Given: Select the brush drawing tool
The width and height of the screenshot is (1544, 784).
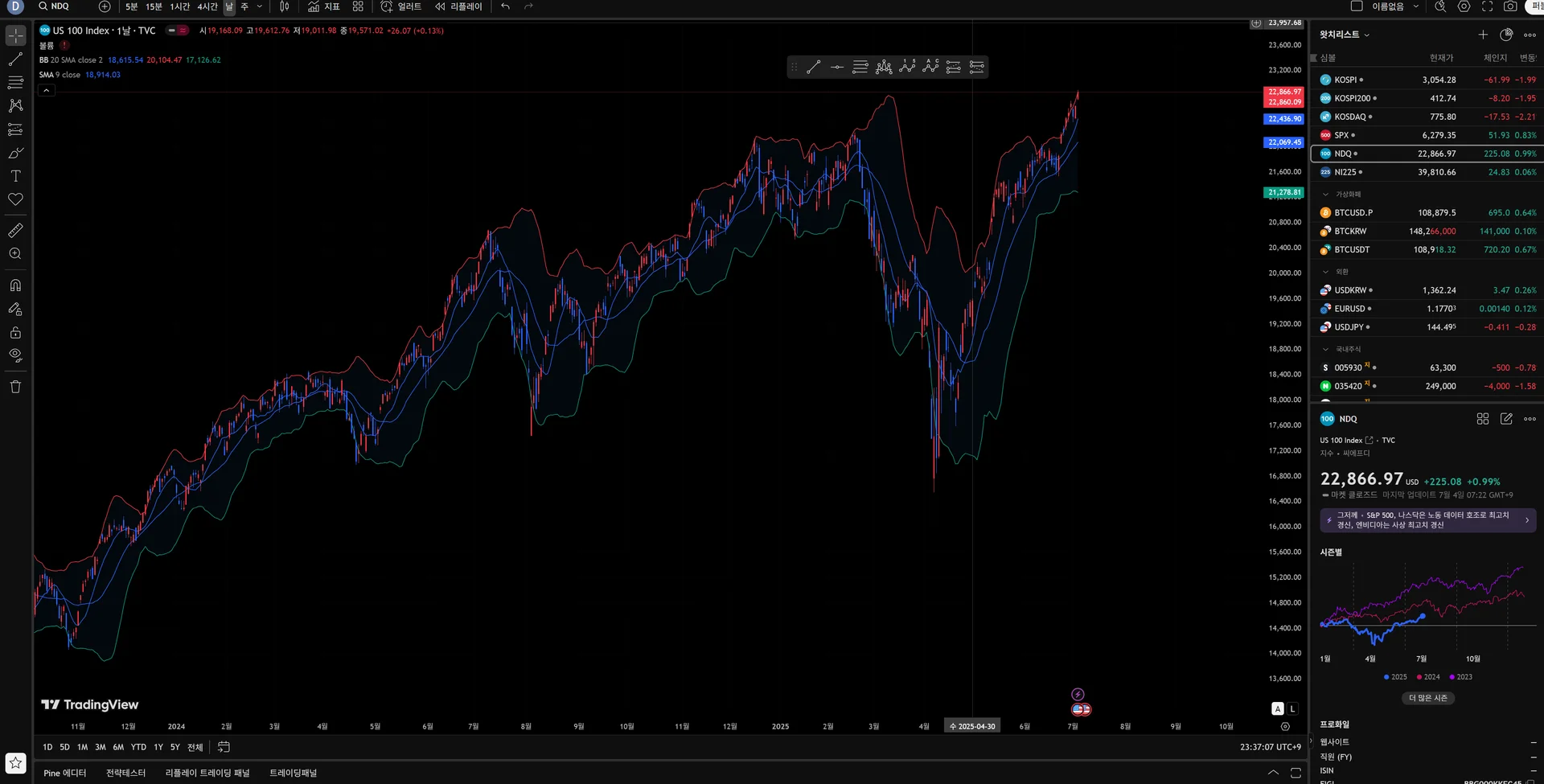Looking at the screenshot, I should [15, 152].
